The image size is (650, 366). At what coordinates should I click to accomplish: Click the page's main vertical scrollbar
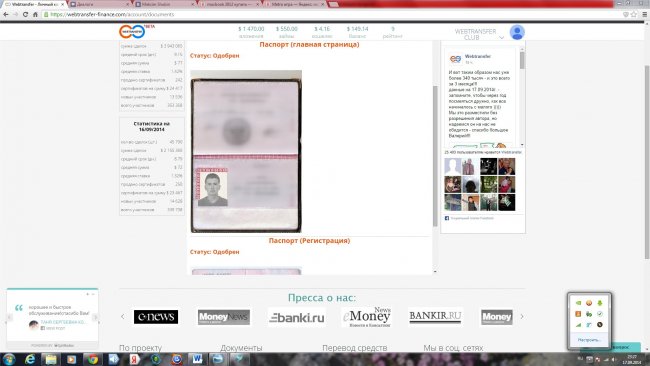[647, 162]
